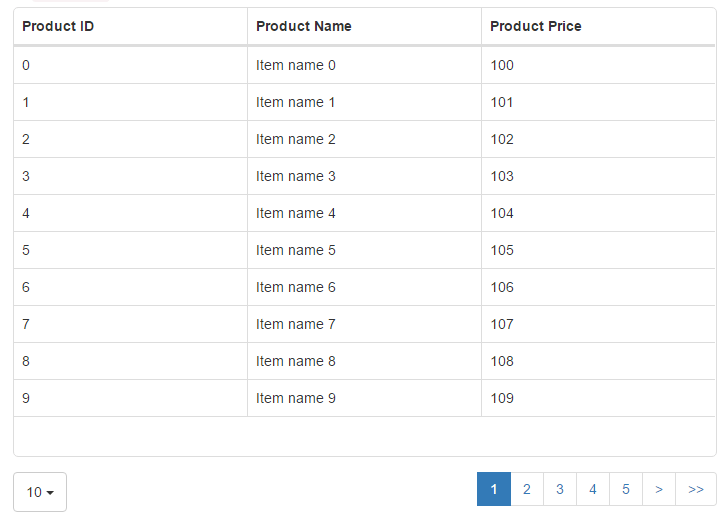Select Product ID cell 7
The height and width of the screenshot is (521, 725).
[130, 324]
